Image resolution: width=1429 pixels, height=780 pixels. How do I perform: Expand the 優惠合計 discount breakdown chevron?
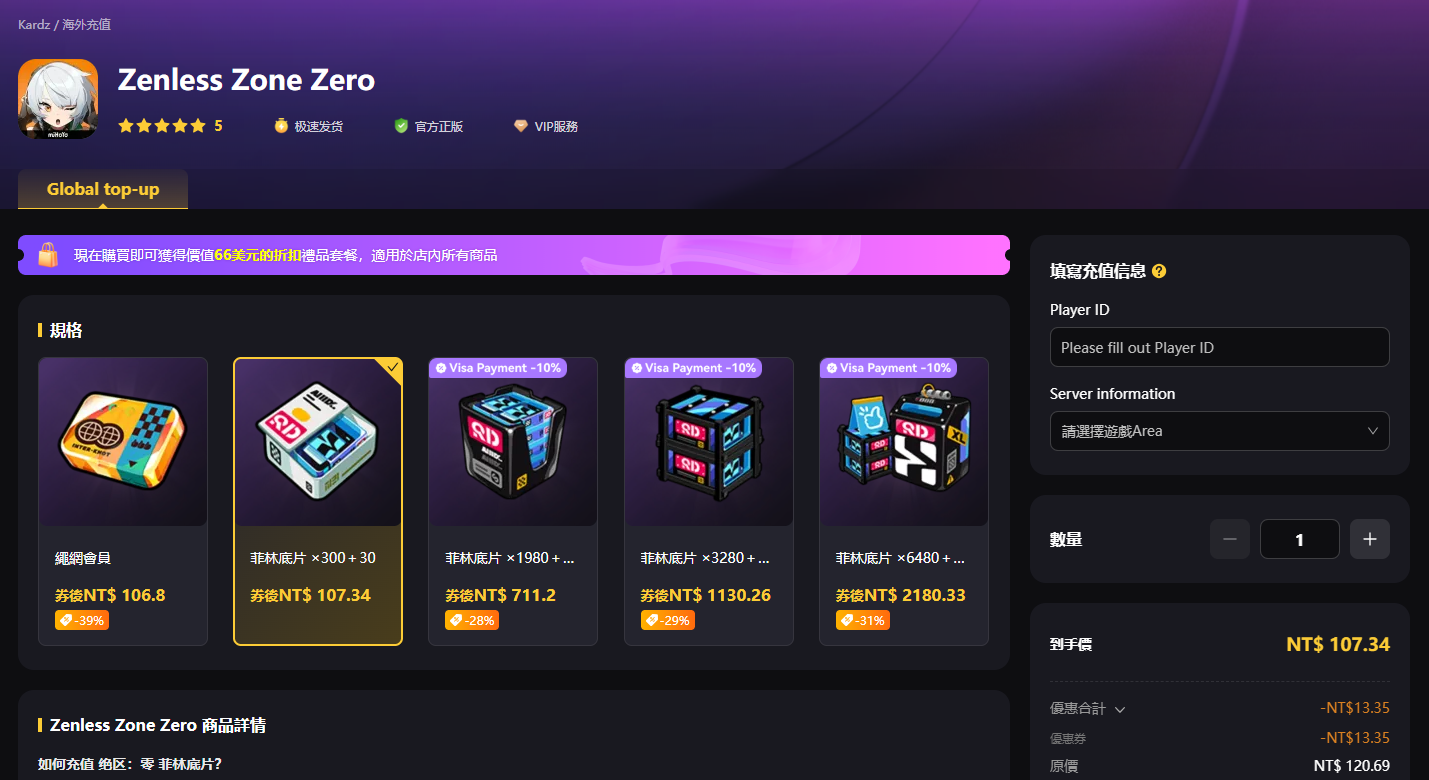[x=1120, y=709]
